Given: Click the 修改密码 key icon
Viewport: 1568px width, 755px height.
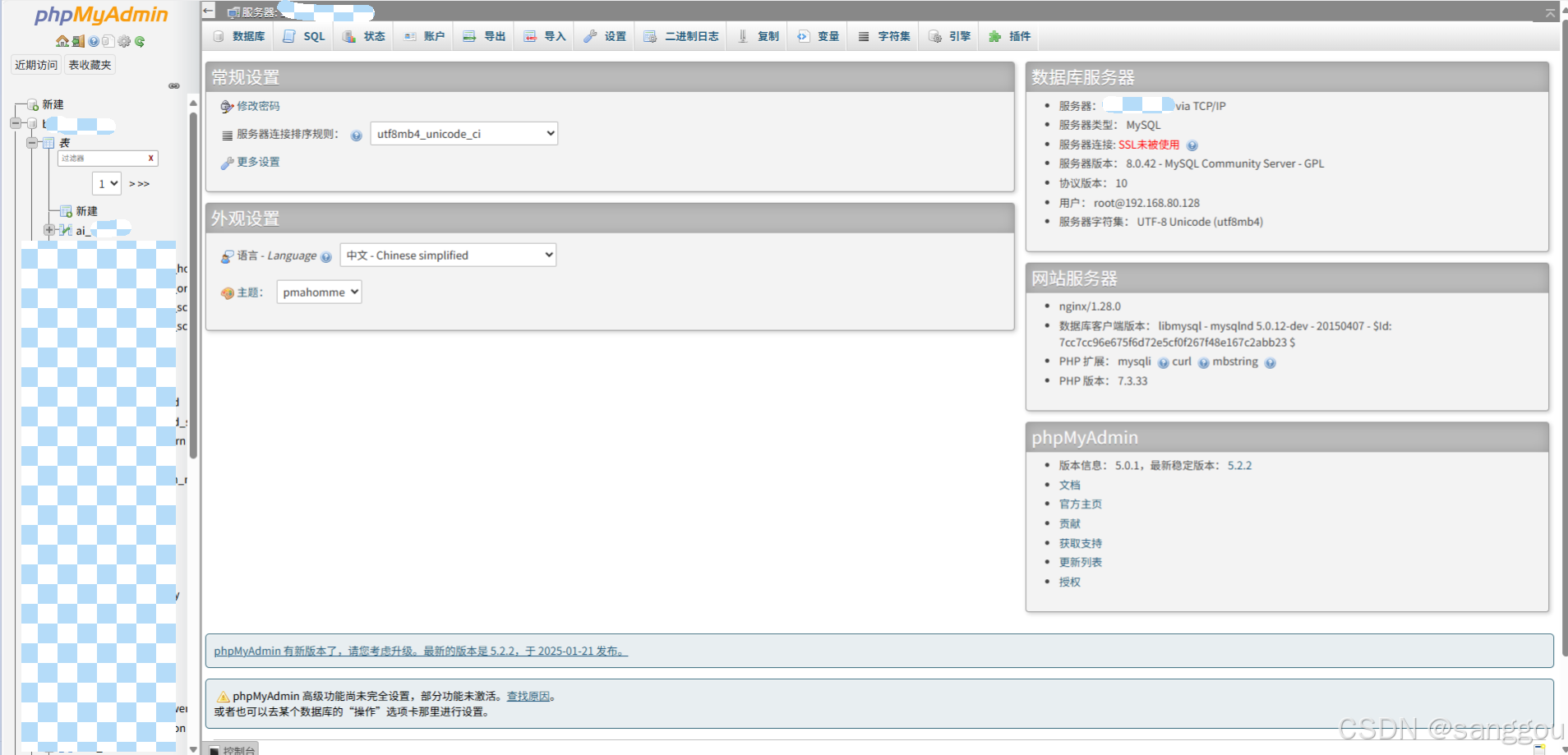Looking at the screenshot, I should [228, 106].
